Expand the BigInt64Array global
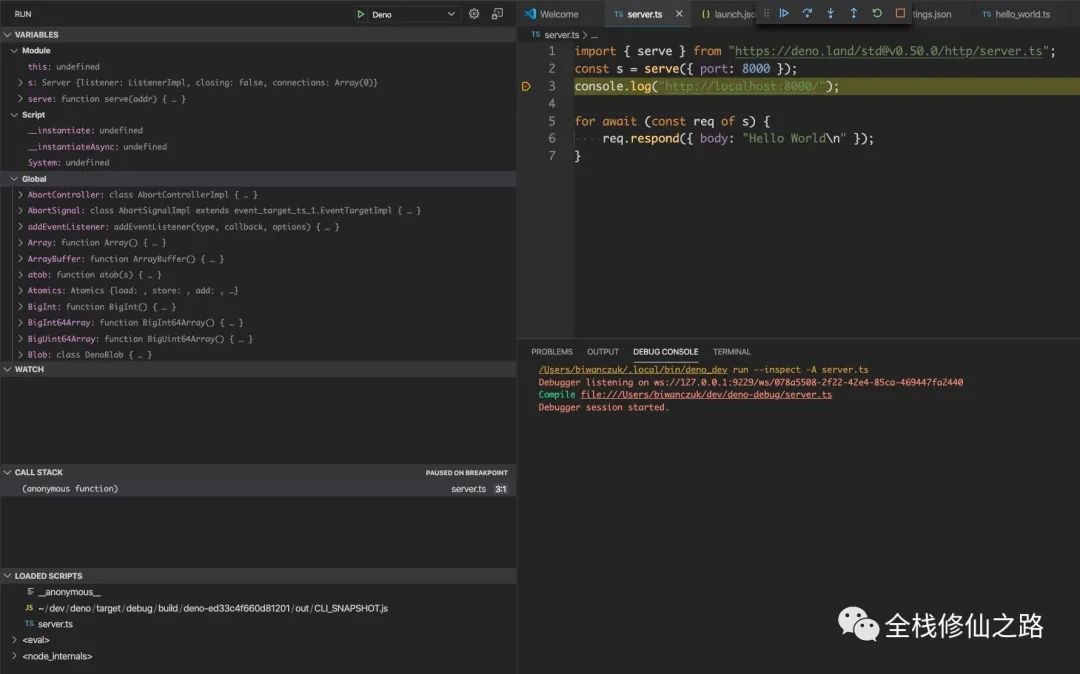Viewport: 1080px width, 674px height. tap(20, 323)
